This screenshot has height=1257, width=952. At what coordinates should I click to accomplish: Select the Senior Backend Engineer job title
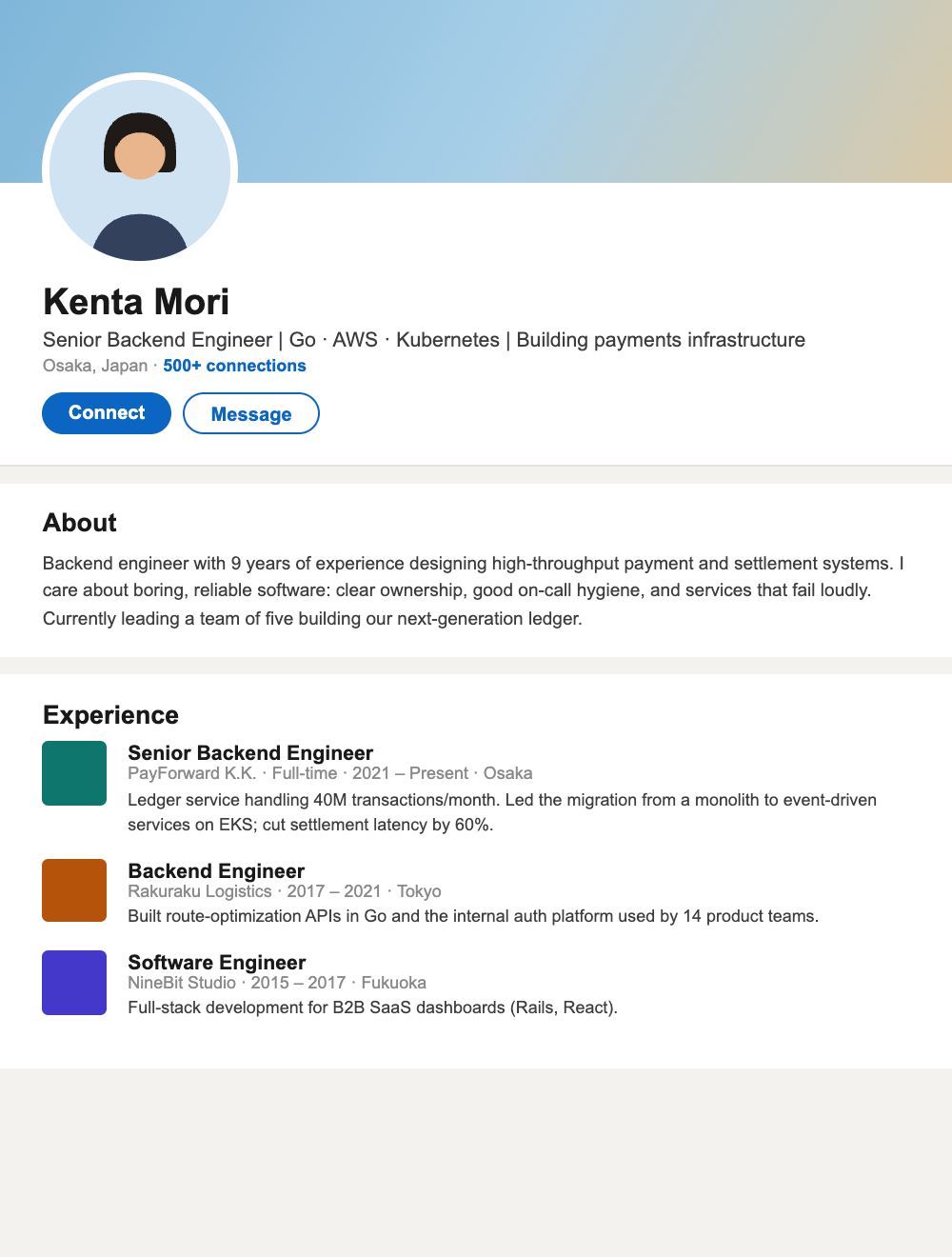250,753
